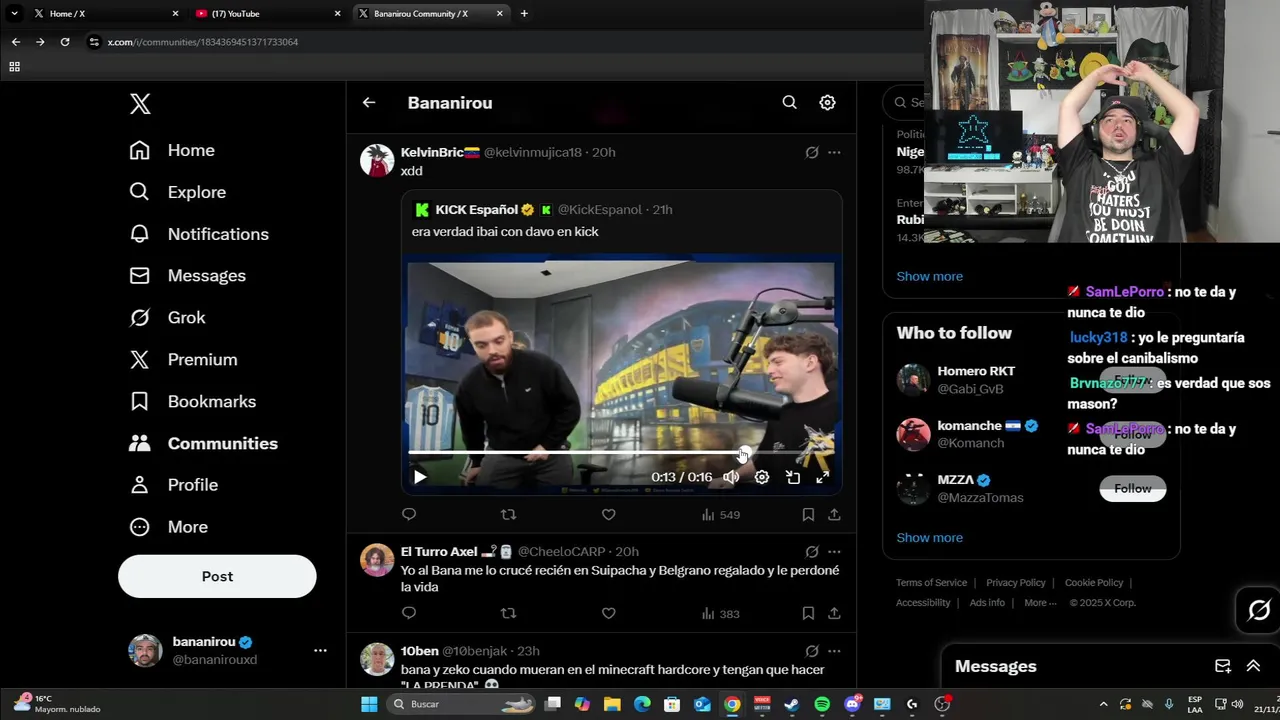1280x720 pixels.
Task: Expand footer More menu
Action: pyautogui.click(x=1040, y=603)
